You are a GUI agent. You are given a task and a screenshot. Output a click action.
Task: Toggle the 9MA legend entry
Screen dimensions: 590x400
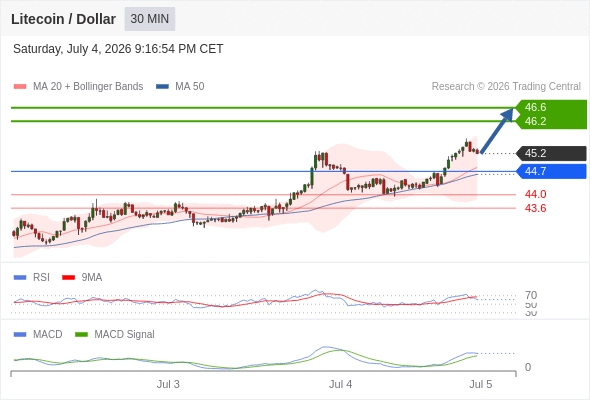coord(82,277)
